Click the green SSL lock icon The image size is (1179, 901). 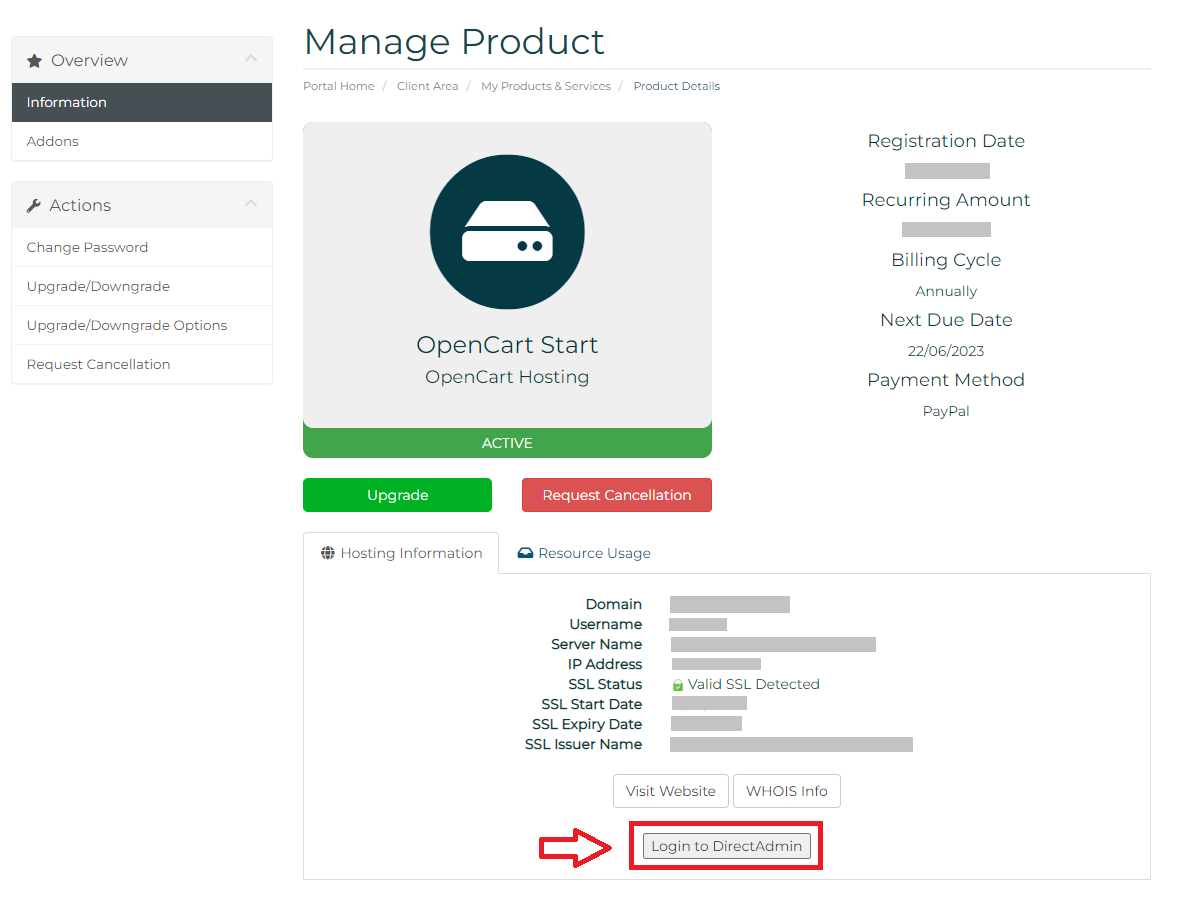(x=677, y=684)
